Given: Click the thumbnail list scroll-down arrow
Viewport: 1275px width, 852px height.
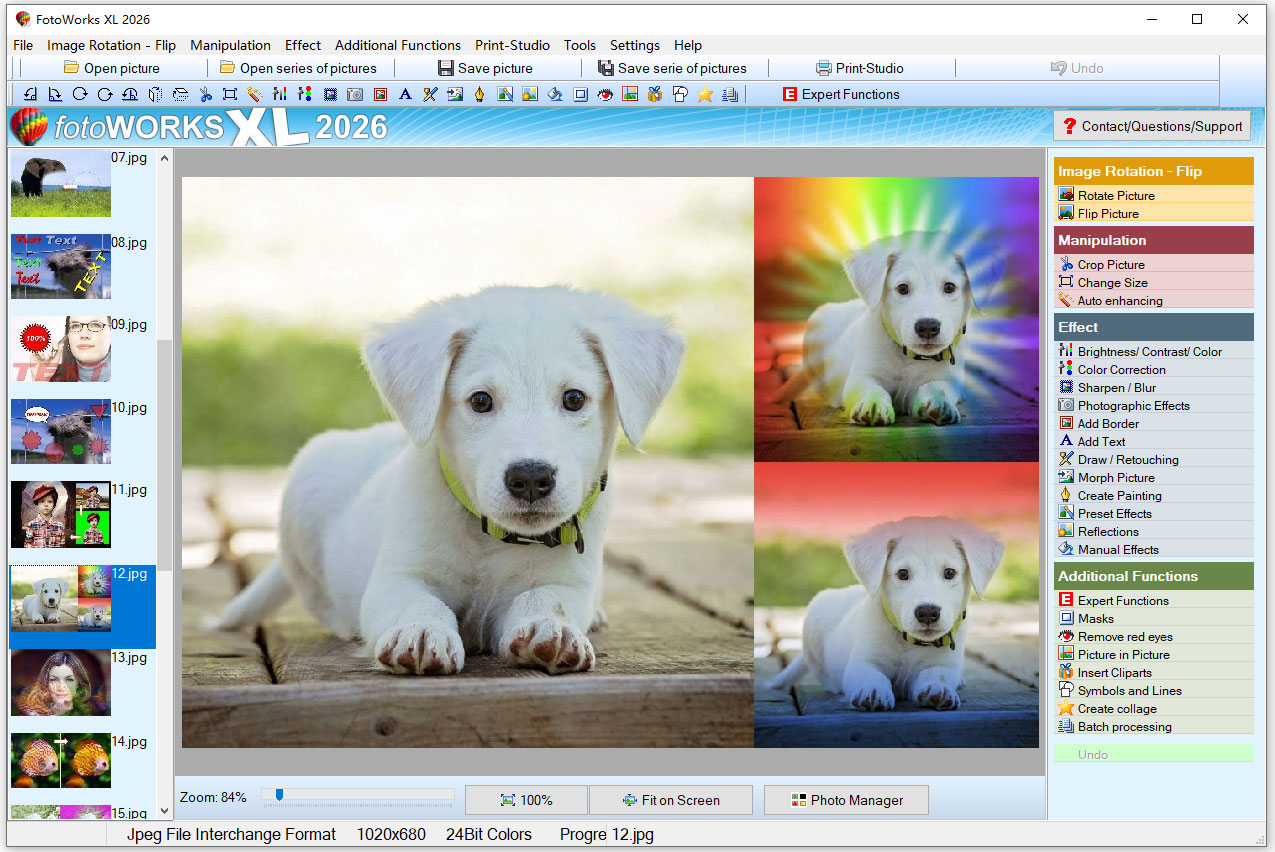Looking at the screenshot, I should pyautogui.click(x=165, y=812).
